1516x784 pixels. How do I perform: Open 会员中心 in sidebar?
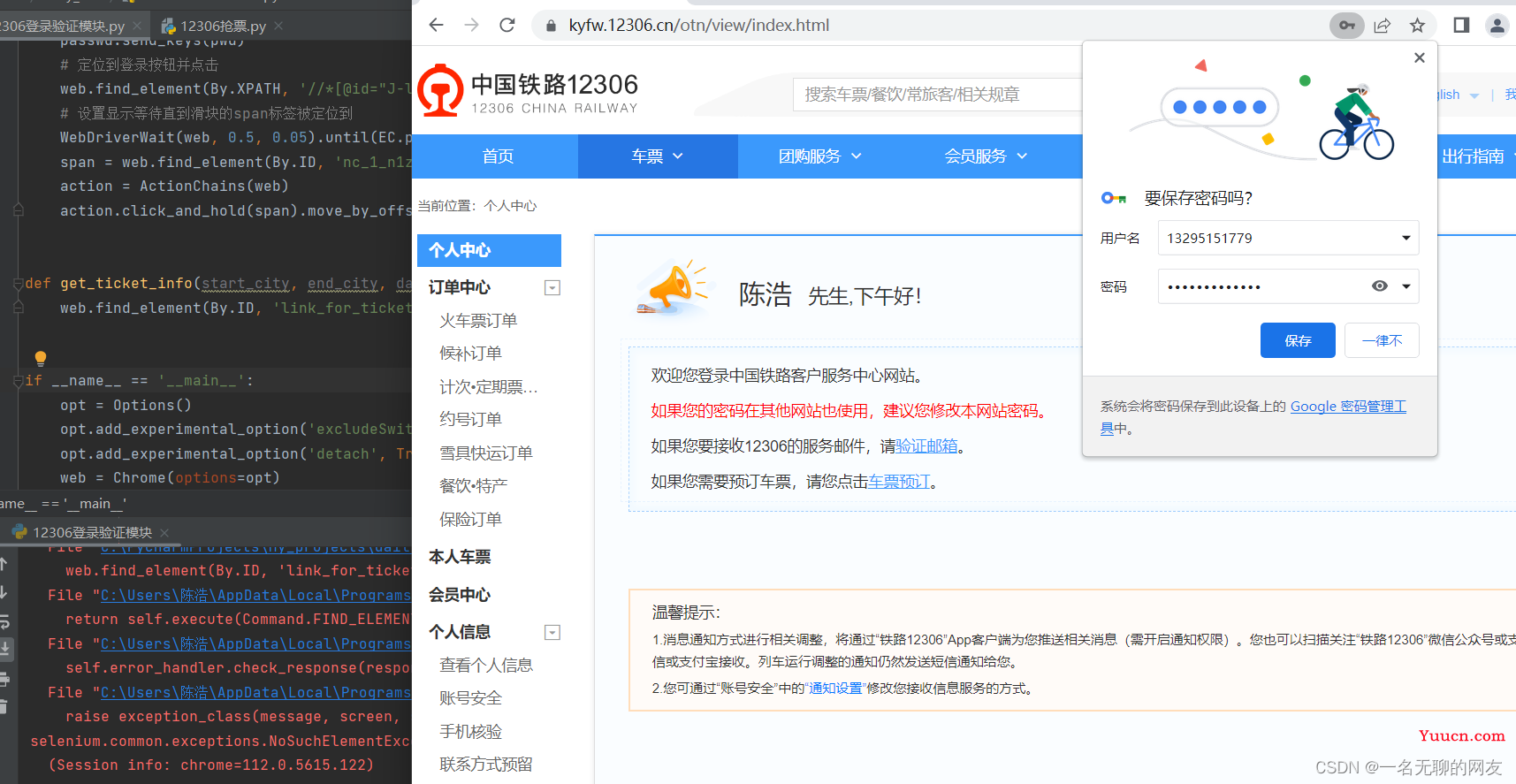point(460,595)
